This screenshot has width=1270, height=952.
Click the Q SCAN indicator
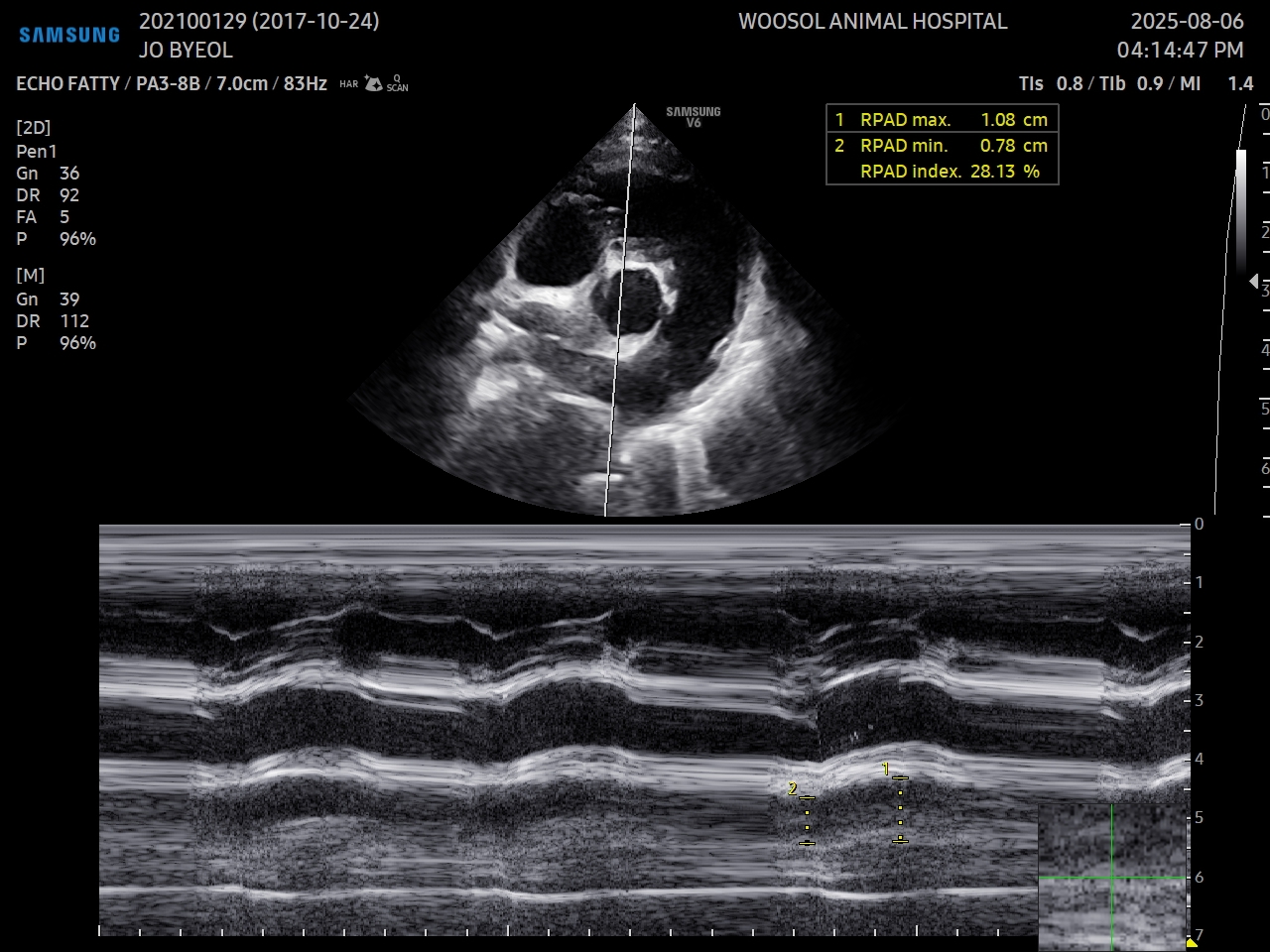pos(397,83)
